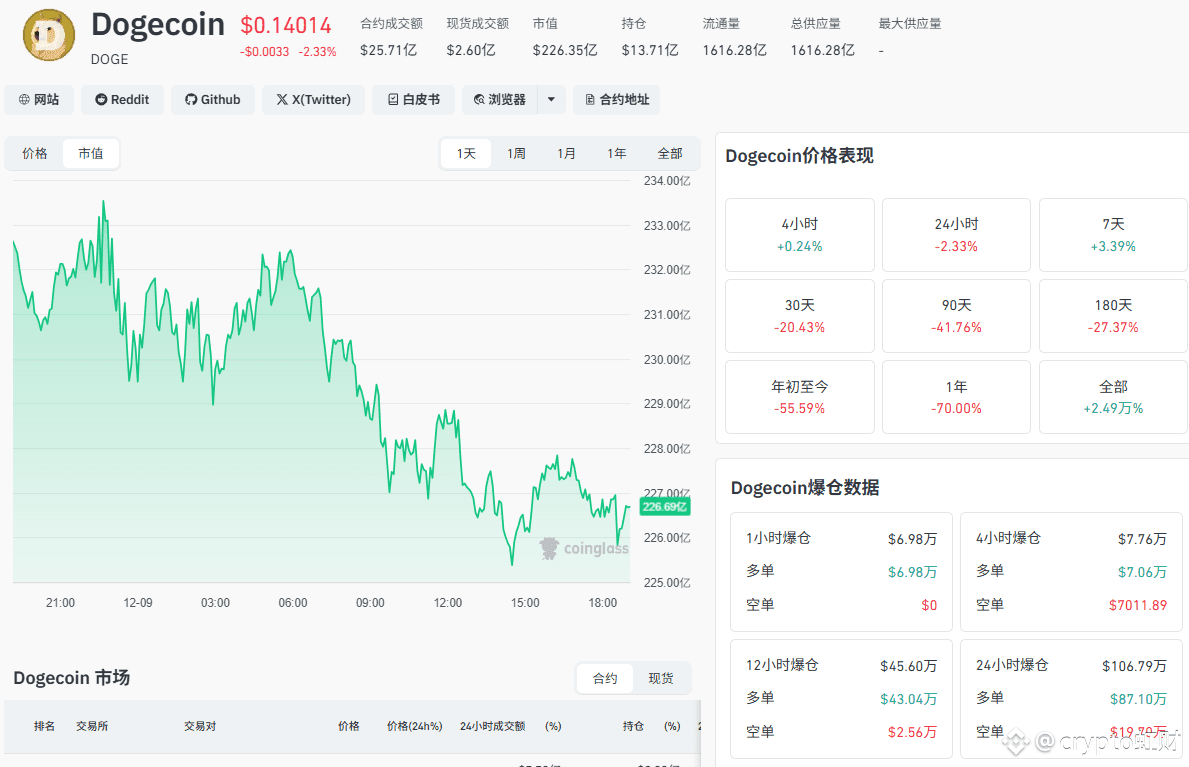
Task: Click the 全部 +2.49万% performance card
Action: pyautogui.click(x=1113, y=397)
